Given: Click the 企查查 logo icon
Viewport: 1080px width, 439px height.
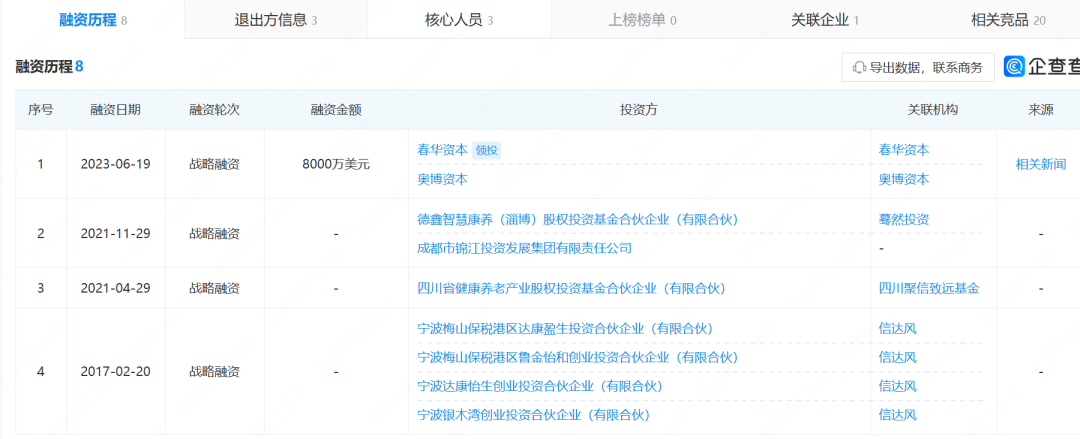Looking at the screenshot, I should [1015, 67].
